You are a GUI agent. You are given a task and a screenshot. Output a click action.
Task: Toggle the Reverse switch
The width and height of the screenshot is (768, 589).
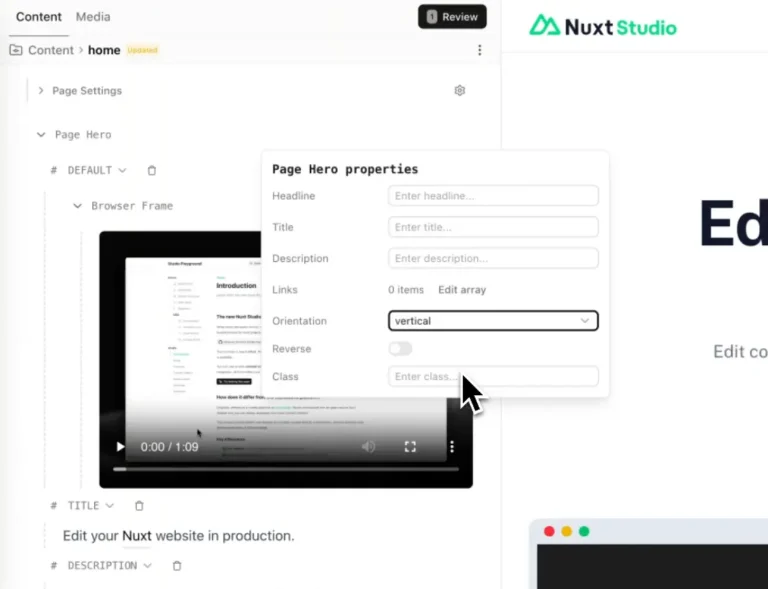coord(400,349)
